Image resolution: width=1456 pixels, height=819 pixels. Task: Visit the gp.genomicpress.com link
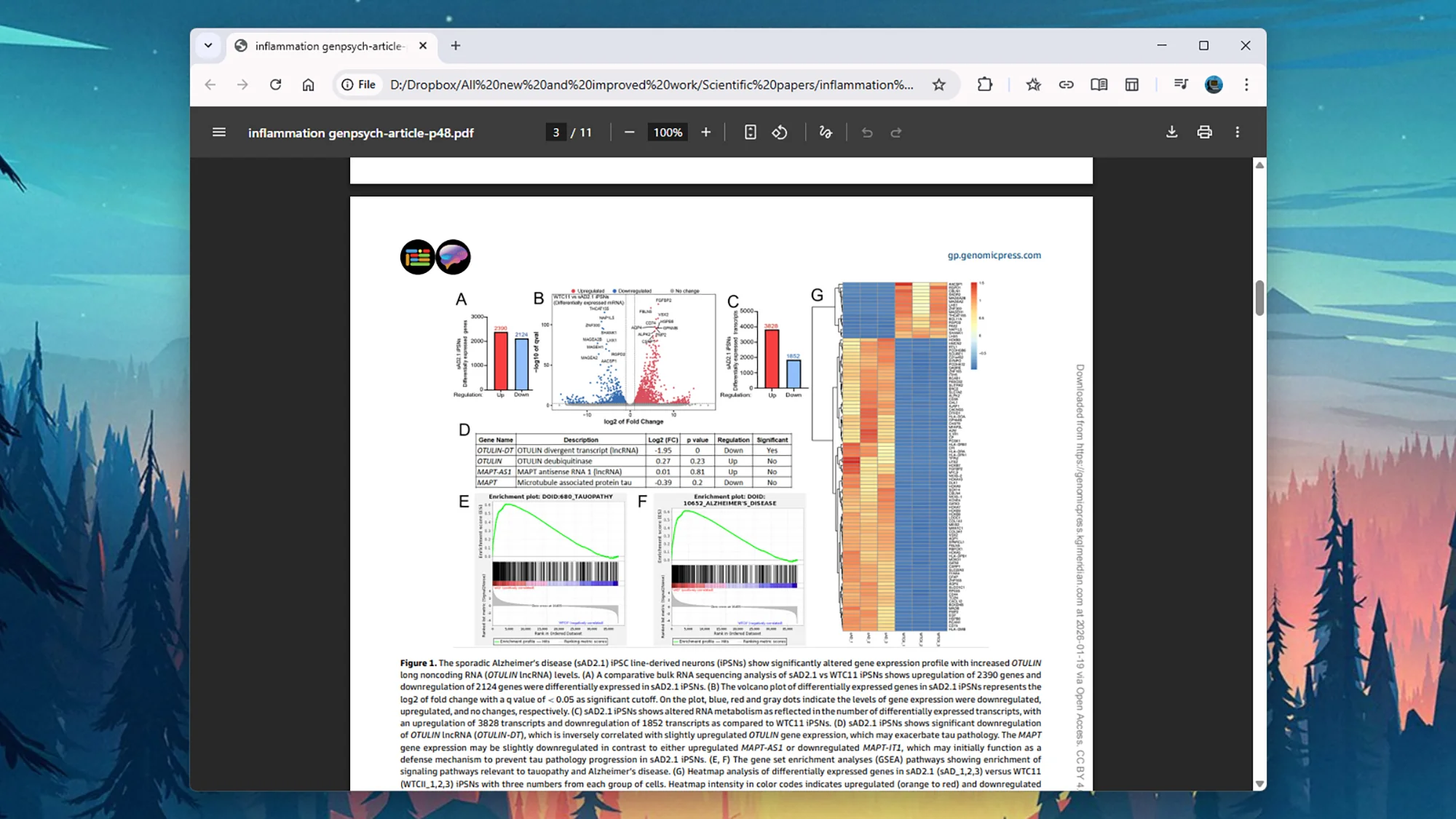tap(995, 255)
